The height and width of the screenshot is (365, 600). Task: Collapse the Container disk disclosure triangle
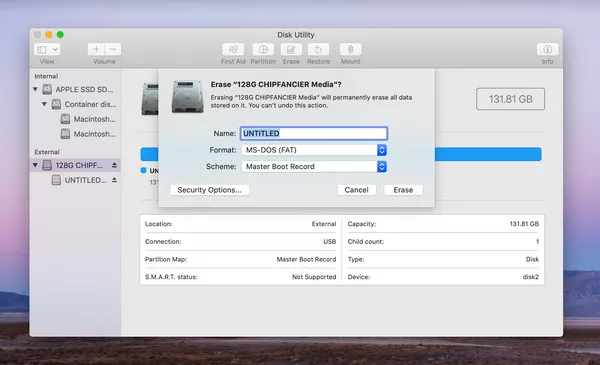44,104
